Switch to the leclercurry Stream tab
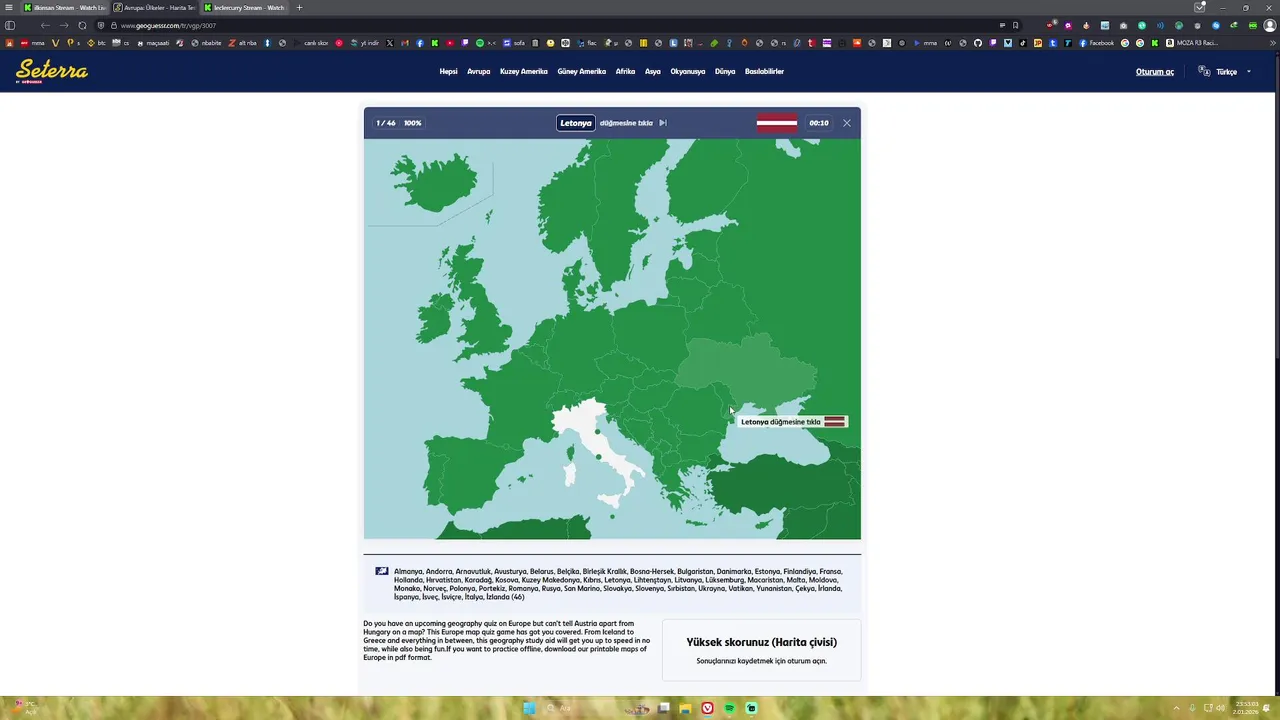Screen dimensions: 1280x720 click(245, 7)
